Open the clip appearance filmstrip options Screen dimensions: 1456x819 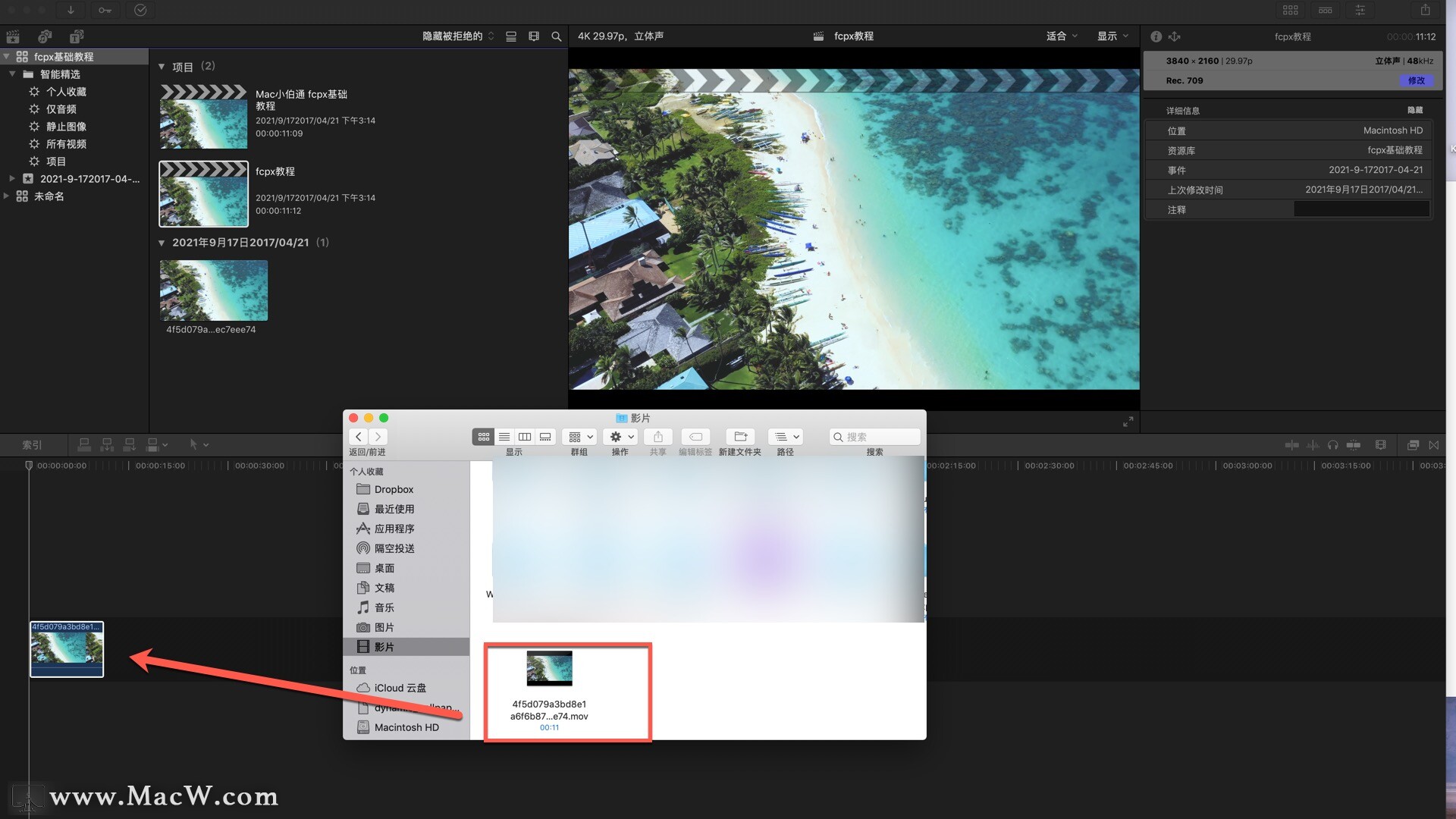(x=534, y=36)
